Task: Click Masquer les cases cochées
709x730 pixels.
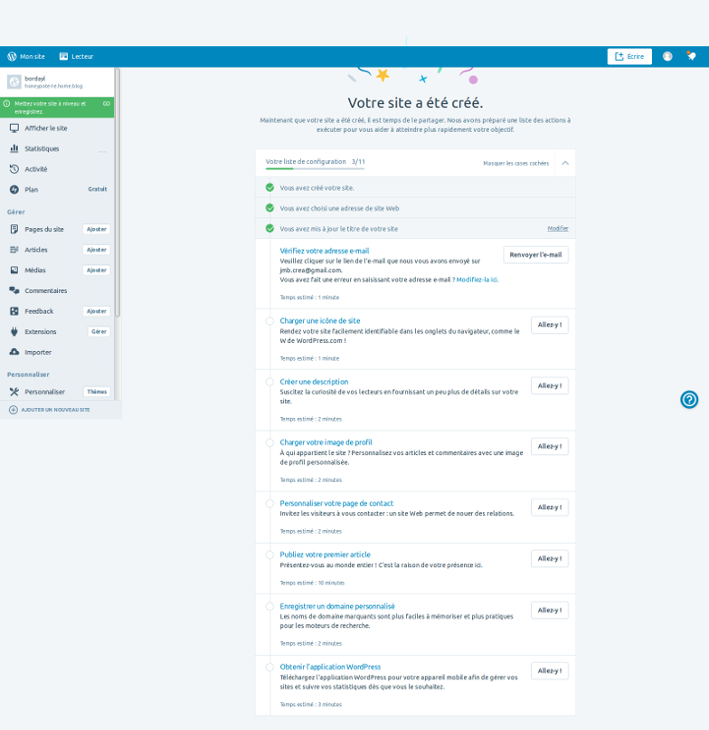Action: coord(515,163)
